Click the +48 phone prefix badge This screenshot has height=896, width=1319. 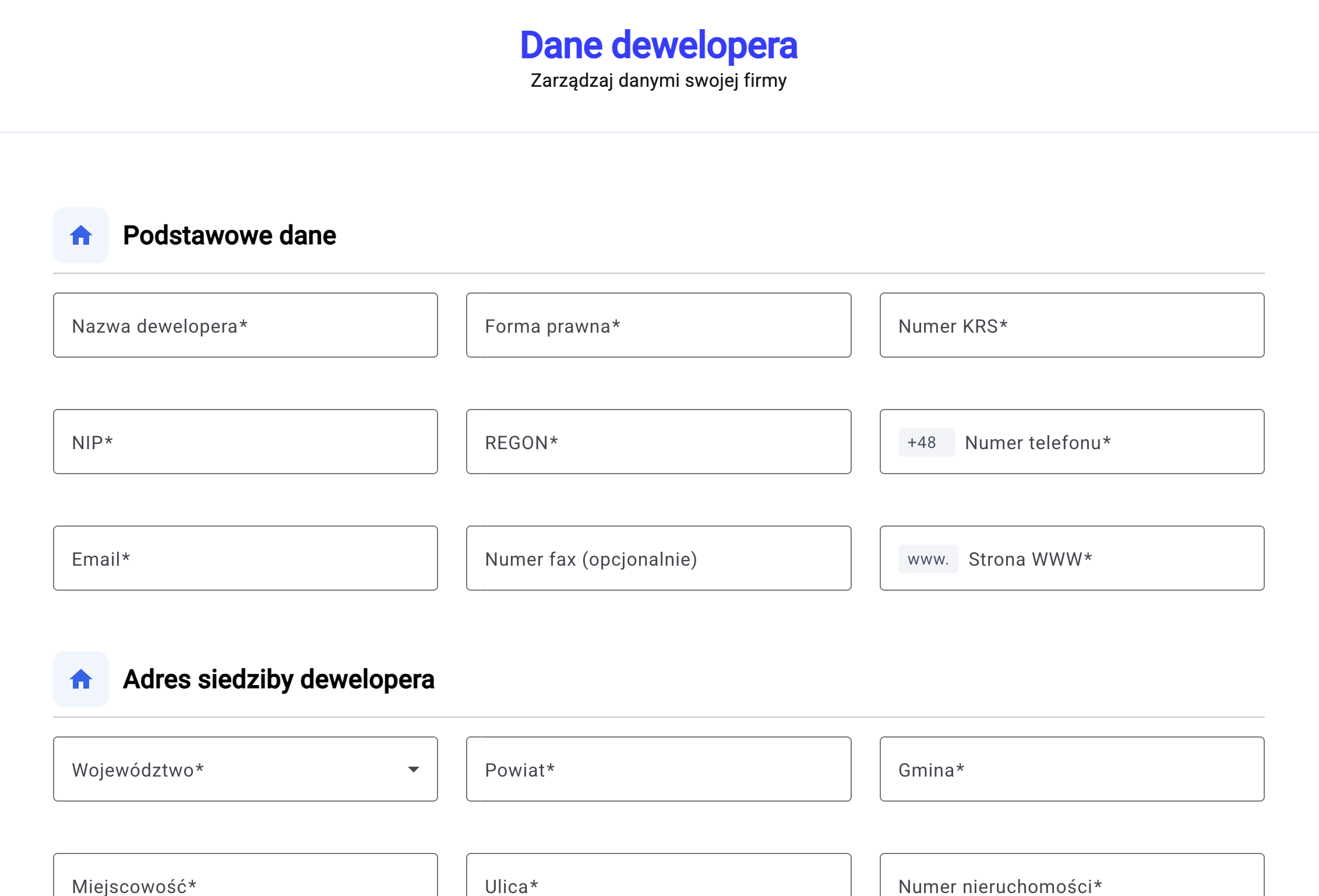tap(926, 442)
